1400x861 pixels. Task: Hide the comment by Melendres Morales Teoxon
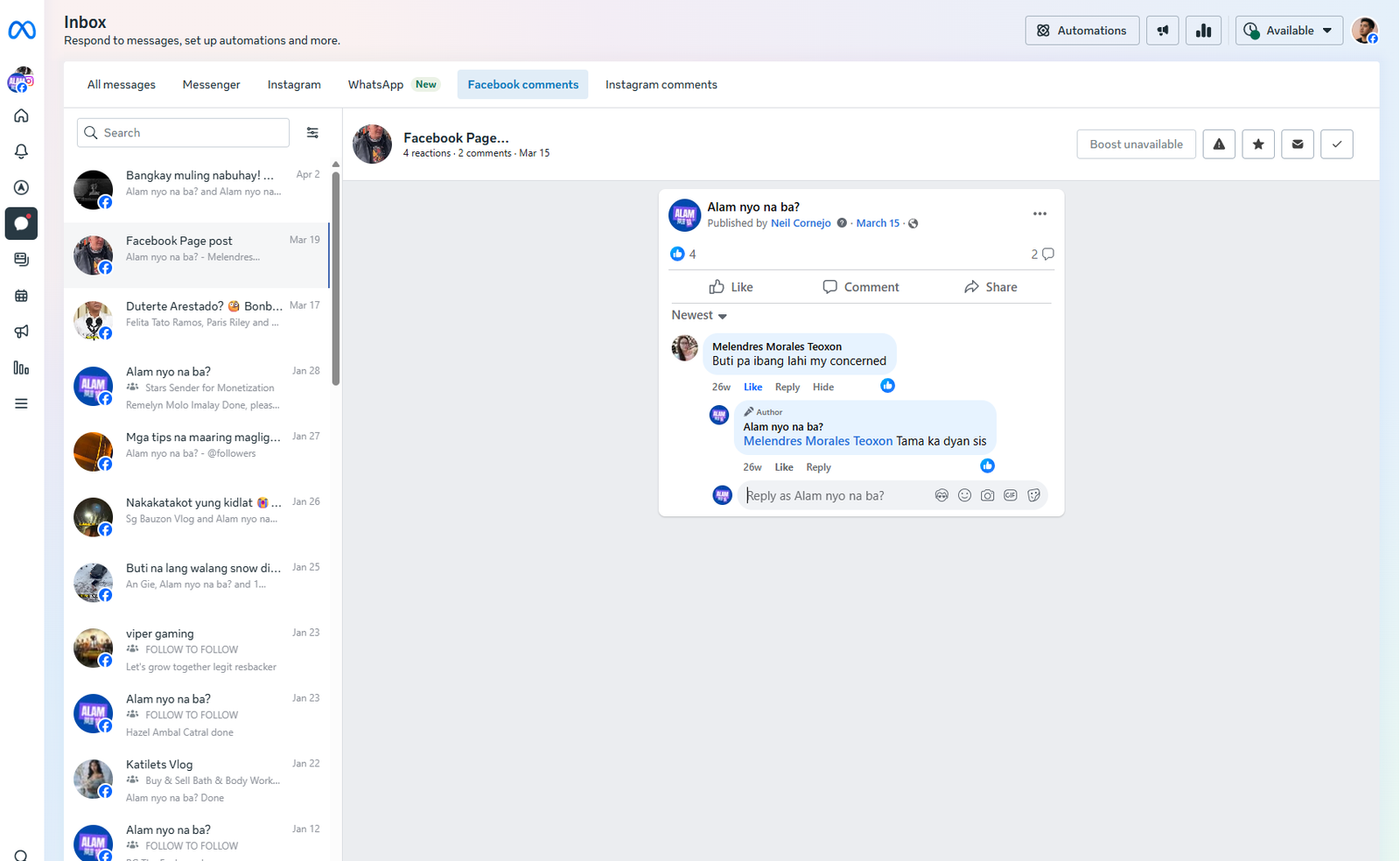822,387
